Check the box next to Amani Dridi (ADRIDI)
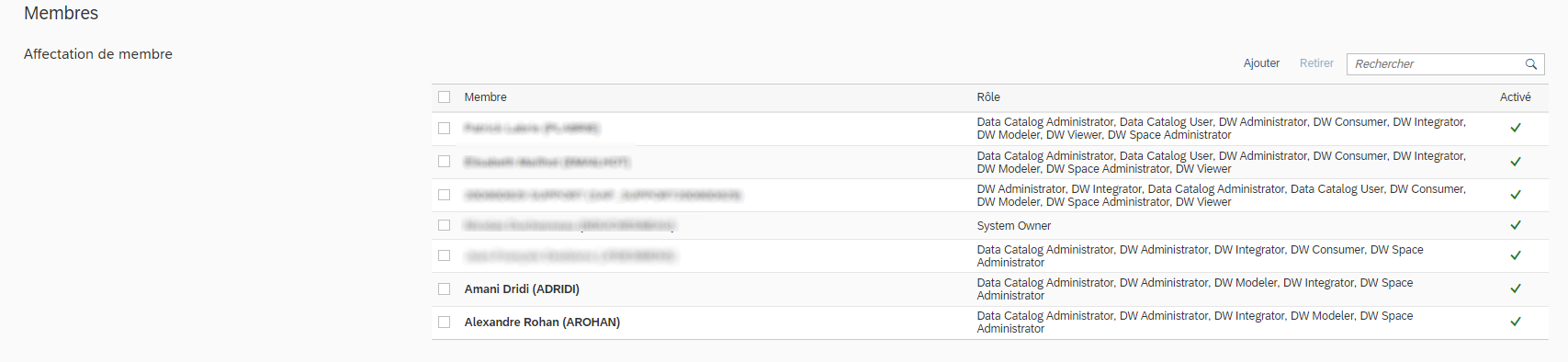 pos(445,288)
